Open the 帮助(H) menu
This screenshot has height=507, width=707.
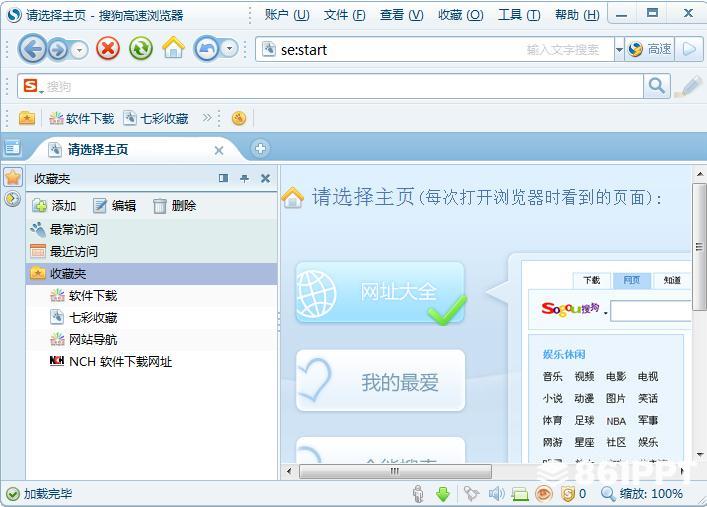tap(577, 15)
